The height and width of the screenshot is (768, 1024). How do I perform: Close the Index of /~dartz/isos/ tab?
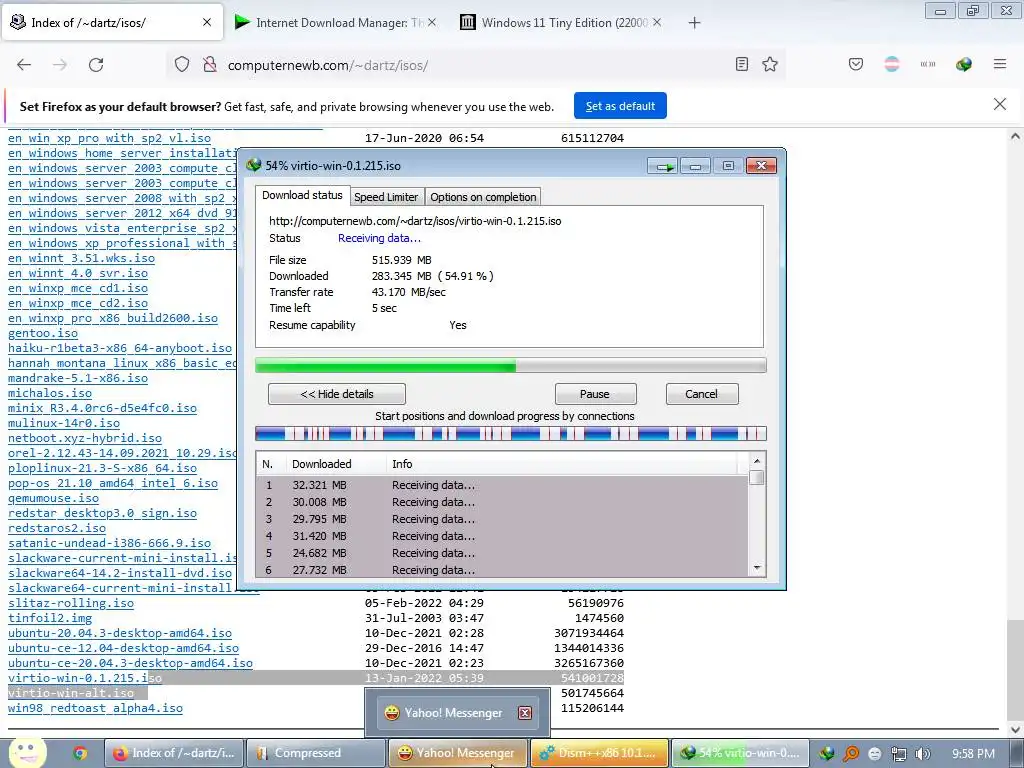tap(207, 22)
